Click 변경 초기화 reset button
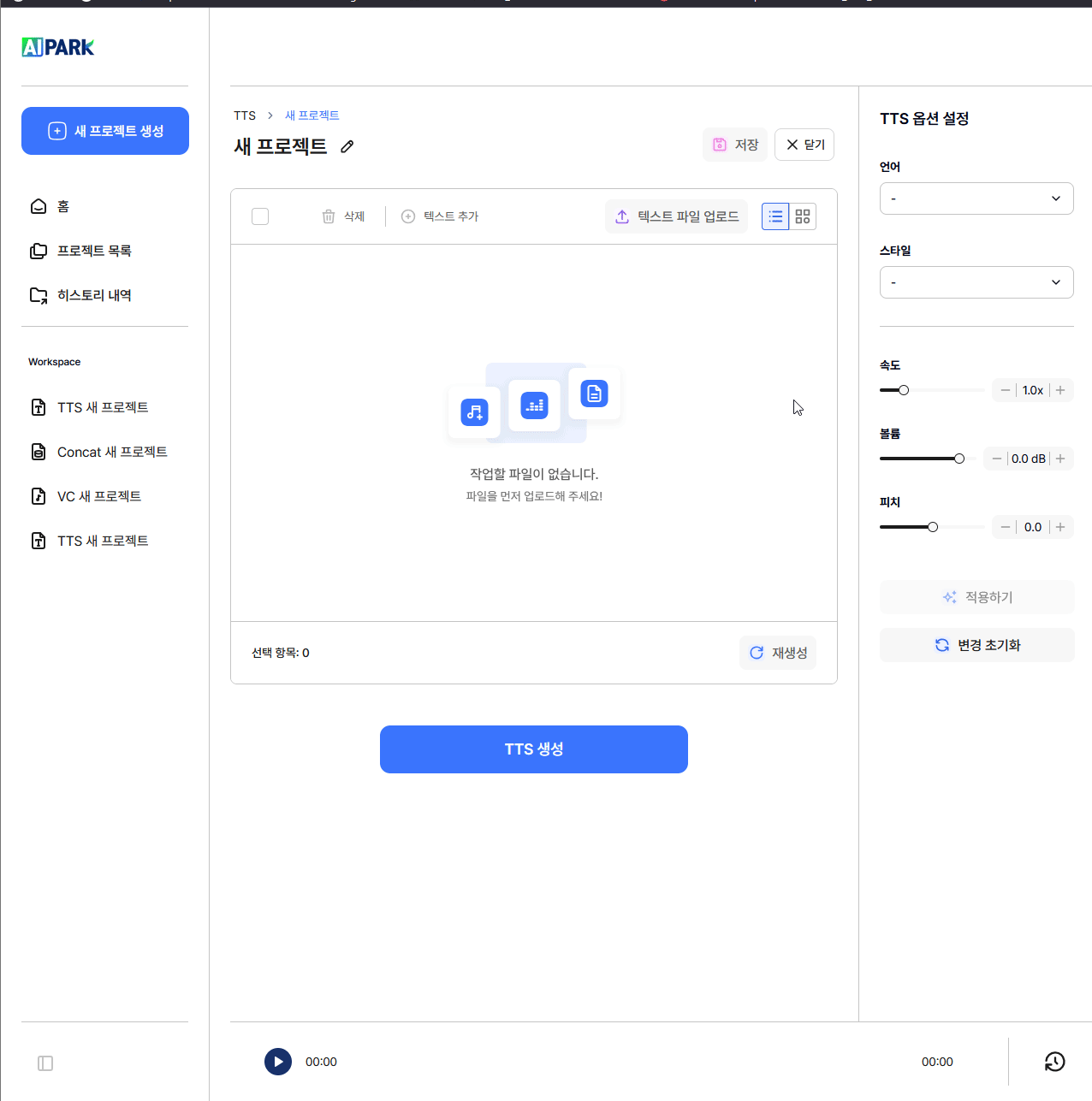1092x1101 pixels. pyautogui.click(x=977, y=645)
